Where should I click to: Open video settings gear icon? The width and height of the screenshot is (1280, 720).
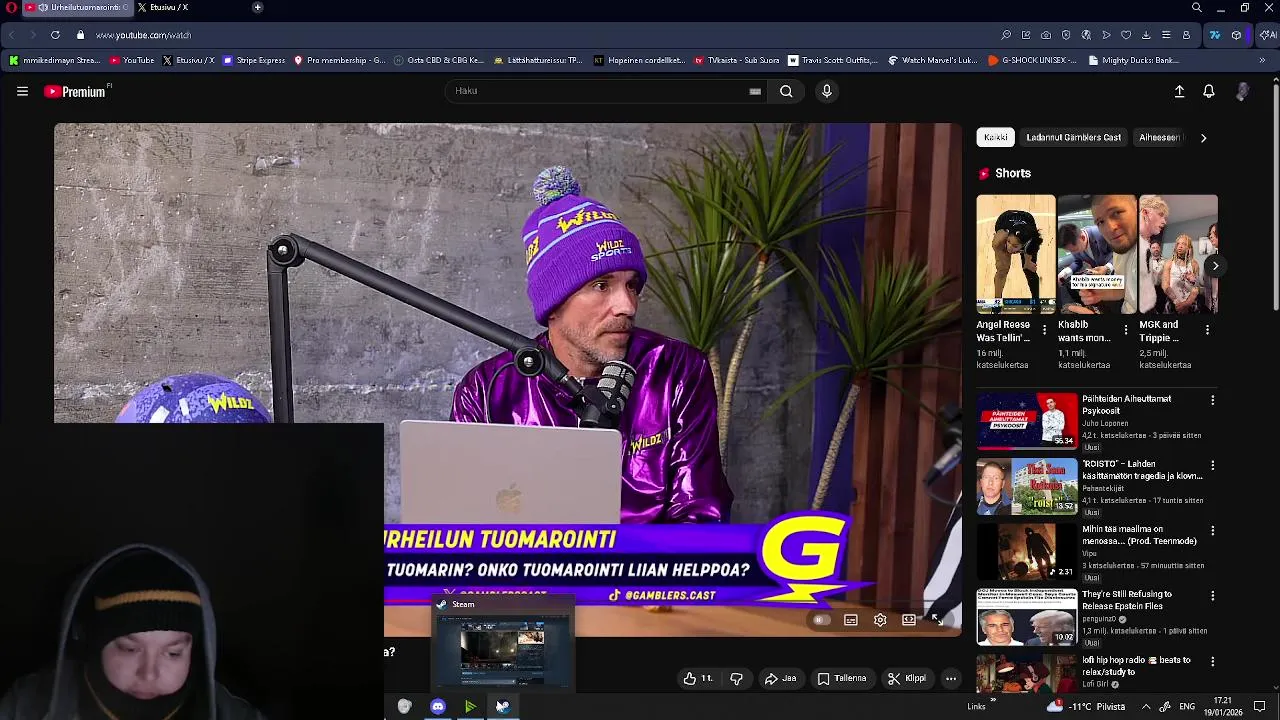(x=880, y=620)
